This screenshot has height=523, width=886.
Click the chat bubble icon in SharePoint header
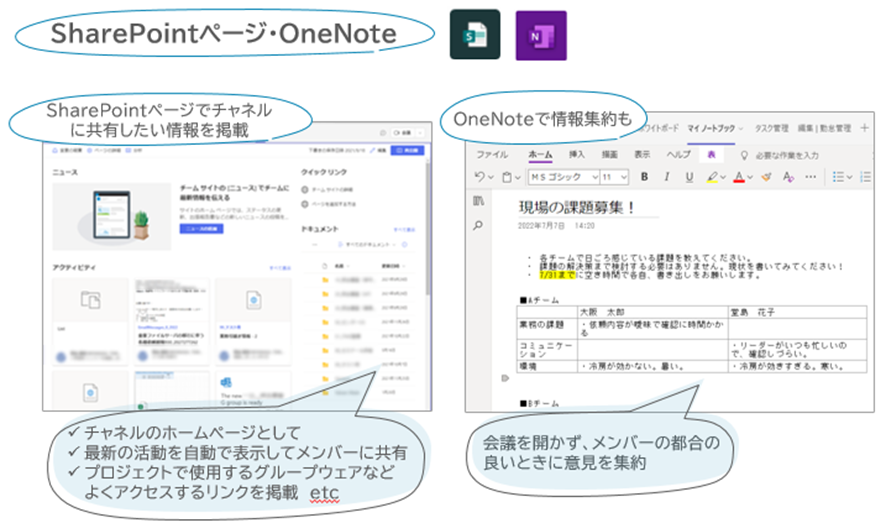(x=383, y=133)
